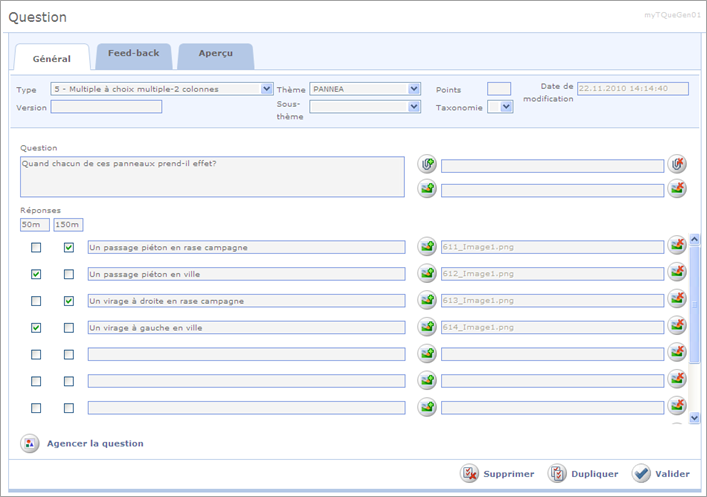Switch to the Feed-back tab
The width and height of the screenshot is (707, 497).
(x=133, y=54)
